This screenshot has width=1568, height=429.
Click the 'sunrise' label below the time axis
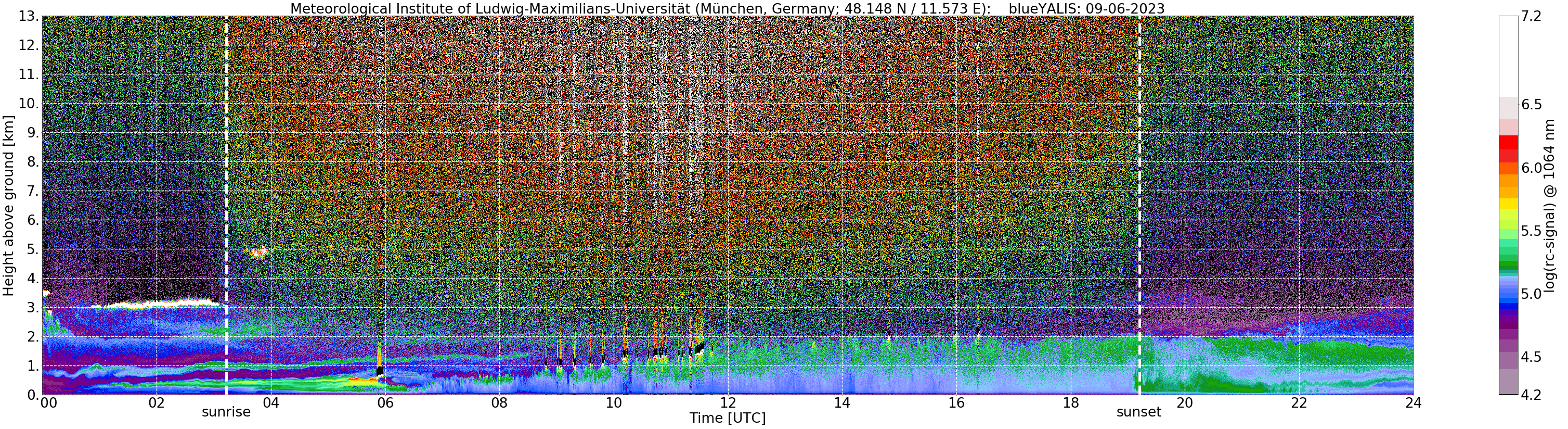tap(226, 412)
